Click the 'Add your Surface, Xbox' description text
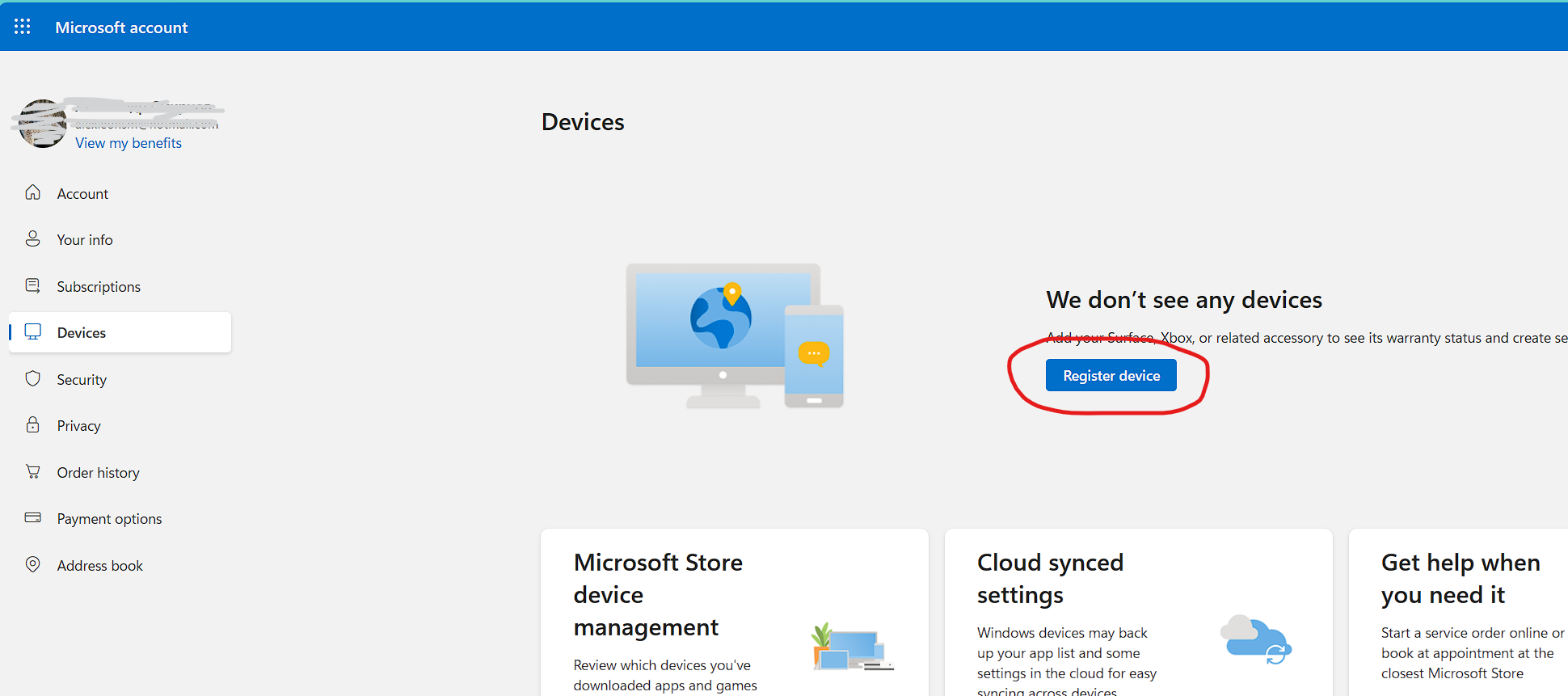 (1307, 338)
